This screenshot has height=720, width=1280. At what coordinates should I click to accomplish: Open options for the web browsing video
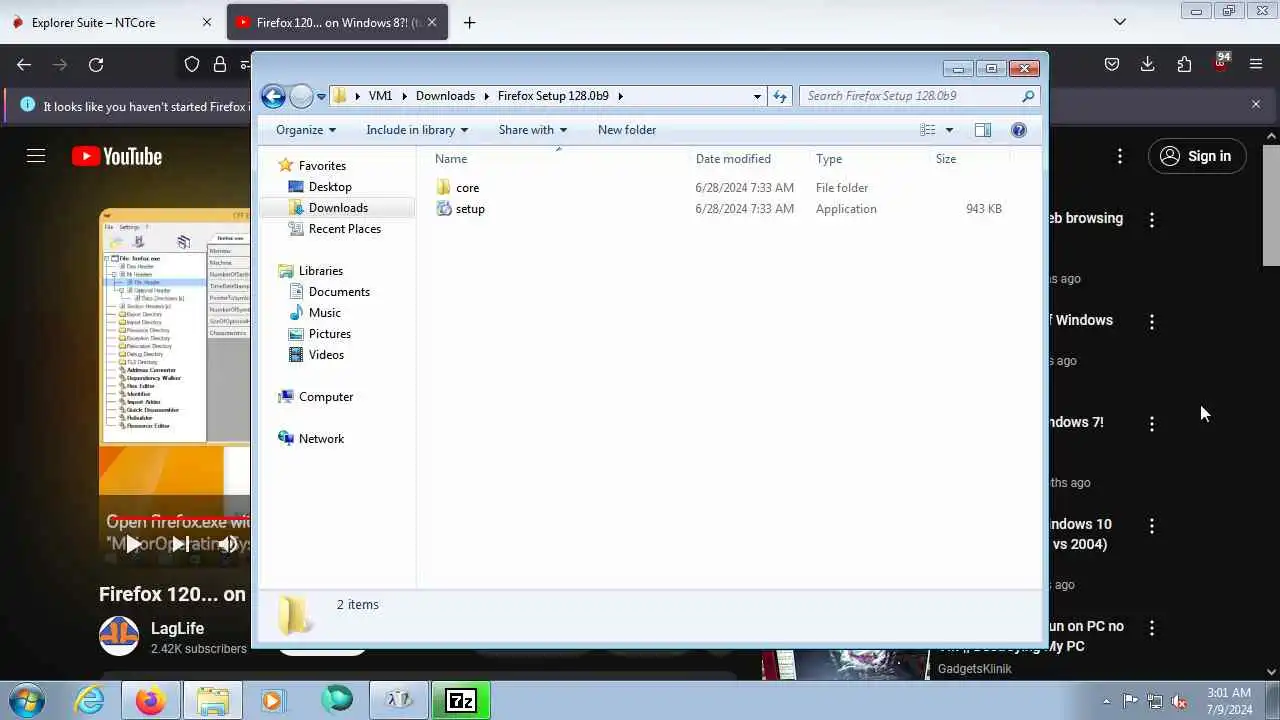point(1152,219)
